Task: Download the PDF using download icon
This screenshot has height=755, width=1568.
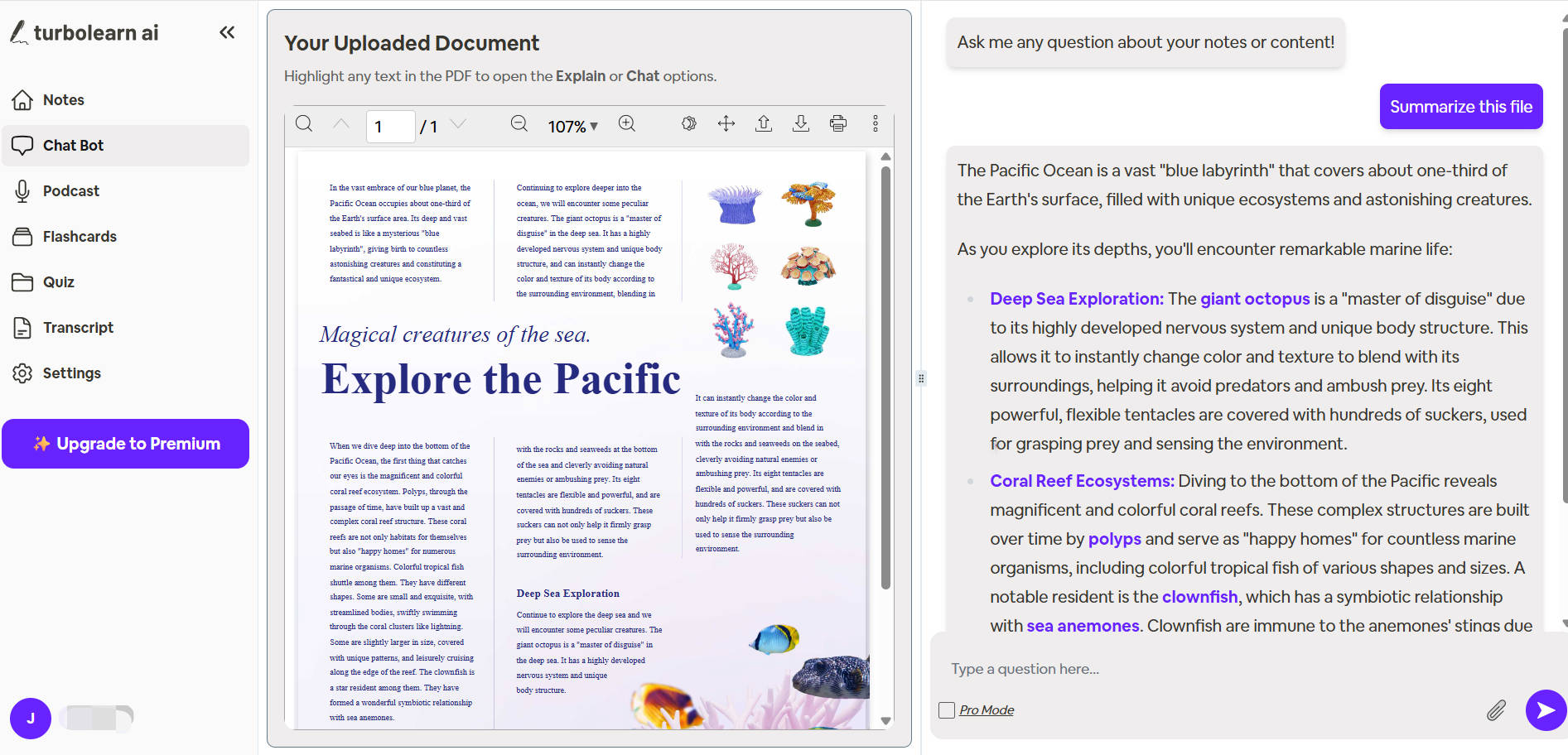Action: click(801, 124)
